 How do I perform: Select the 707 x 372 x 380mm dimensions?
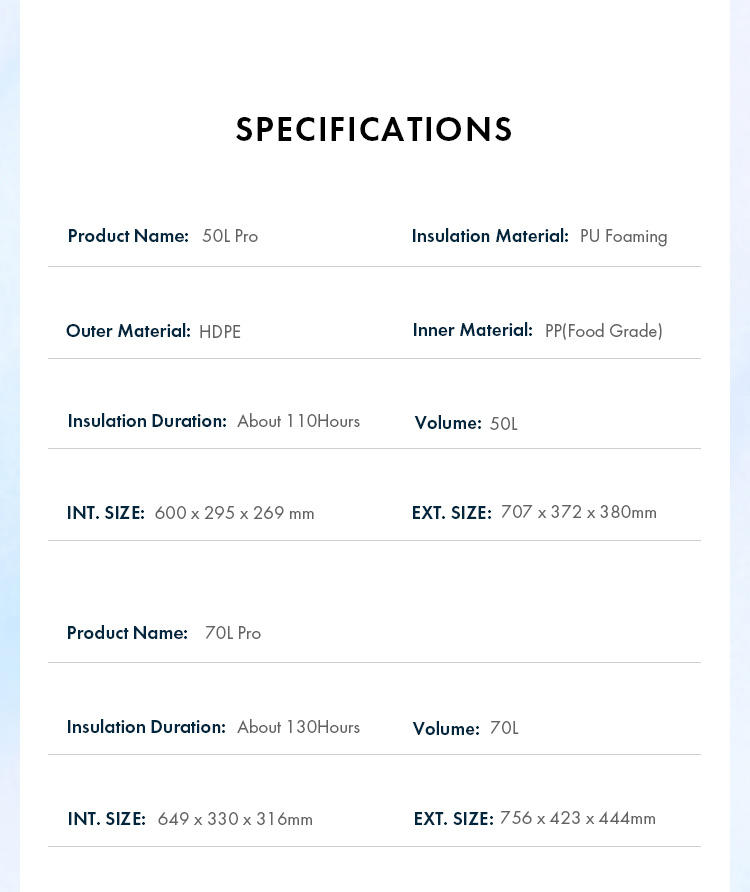[579, 512]
